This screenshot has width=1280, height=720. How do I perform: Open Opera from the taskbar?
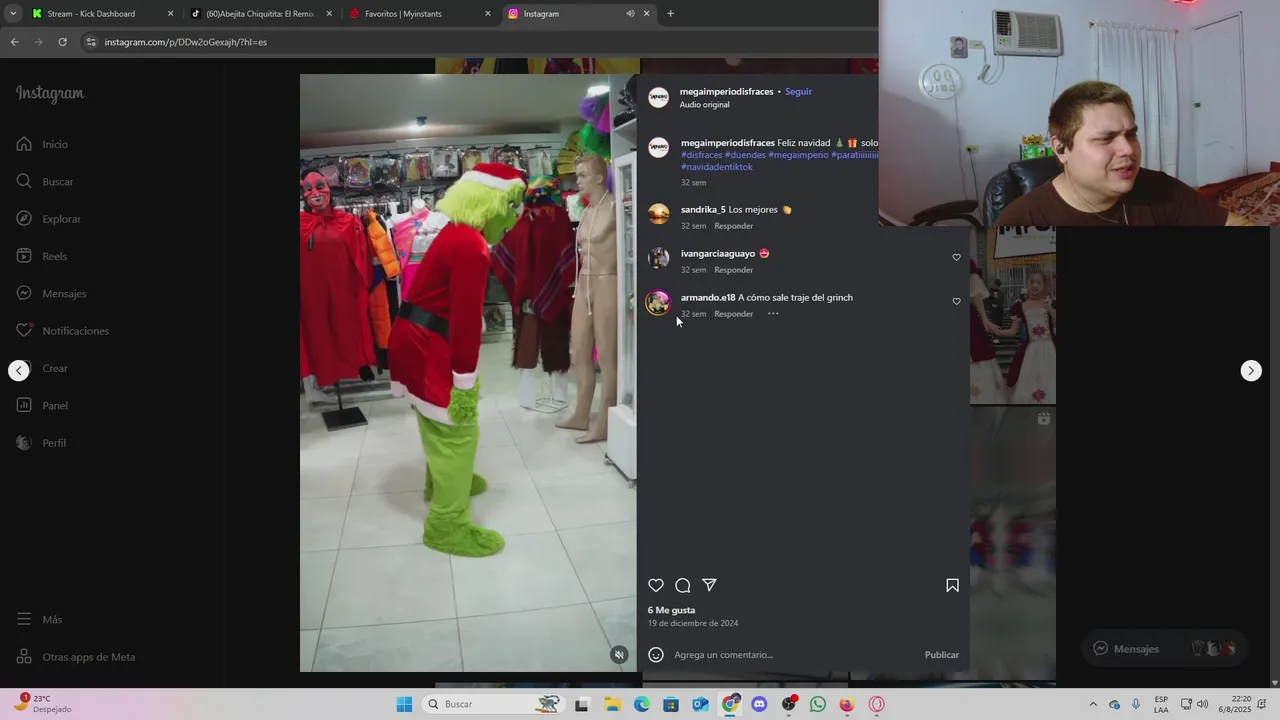(x=877, y=704)
